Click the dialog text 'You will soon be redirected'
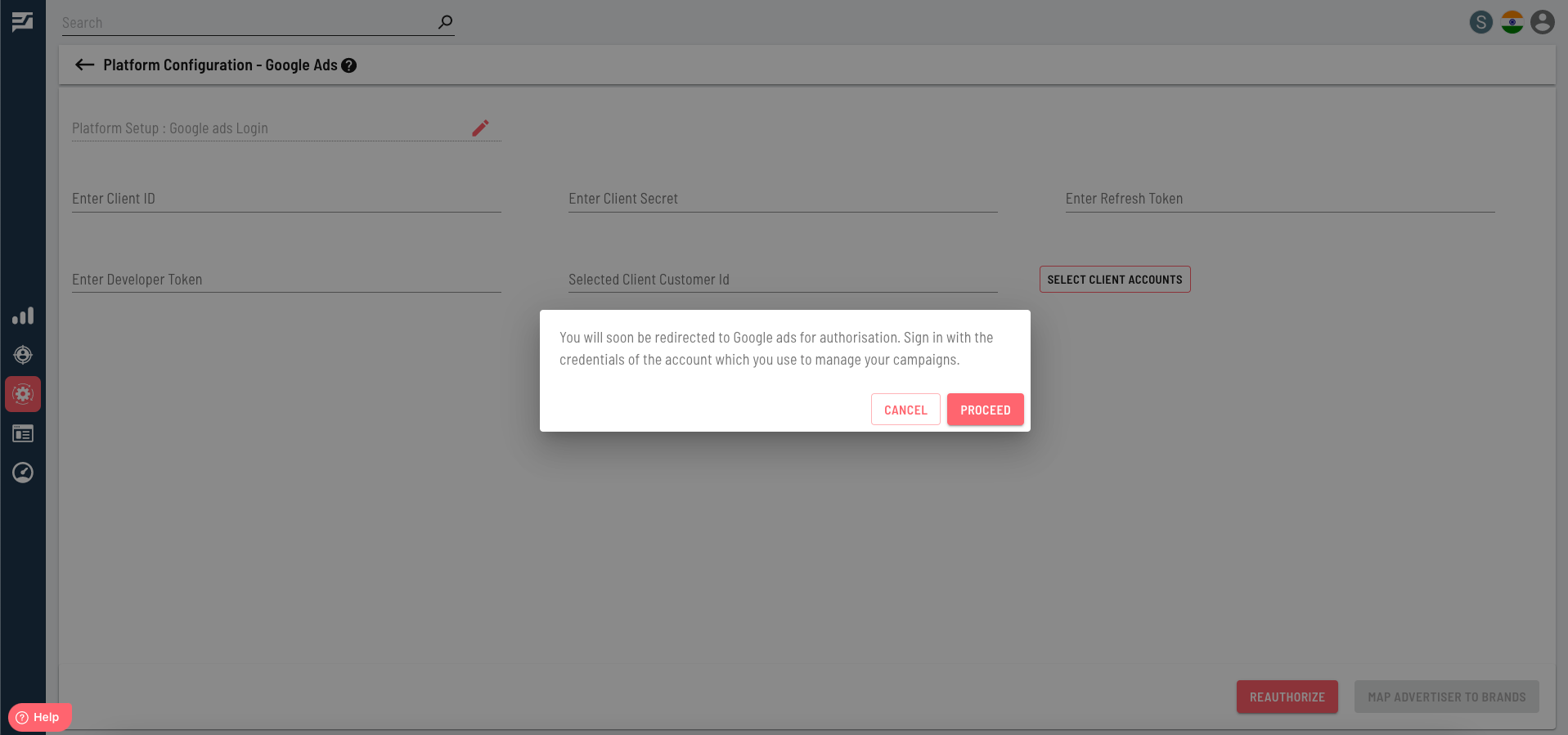 pyautogui.click(x=776, y=348)
